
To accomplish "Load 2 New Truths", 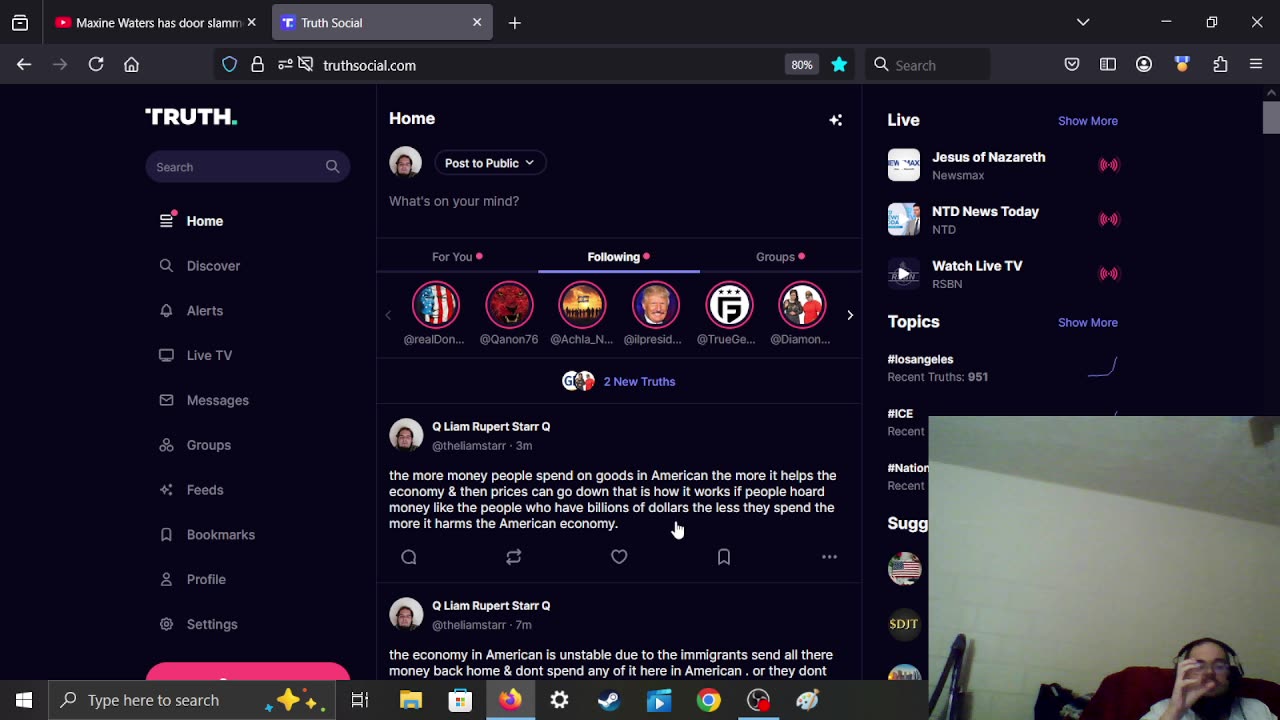I will (x=619, y=381).
